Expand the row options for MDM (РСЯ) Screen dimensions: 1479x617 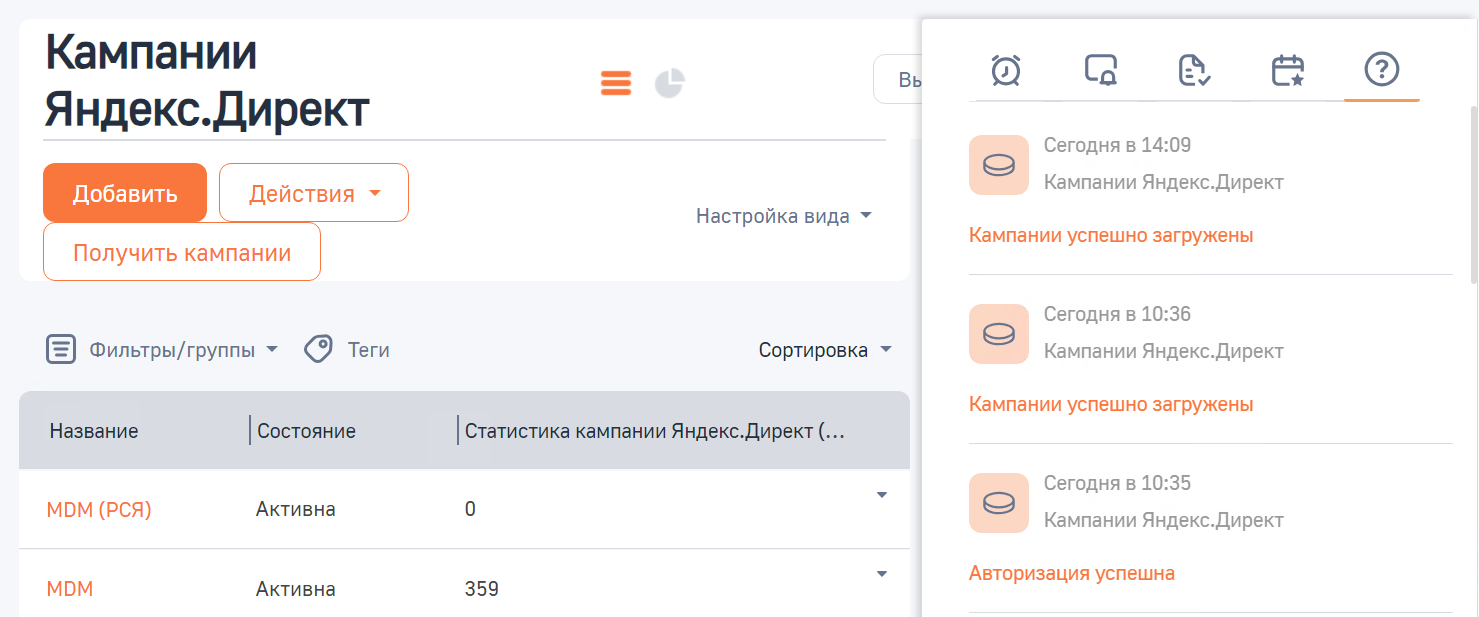pyautogui.click(x=881, y=494)
